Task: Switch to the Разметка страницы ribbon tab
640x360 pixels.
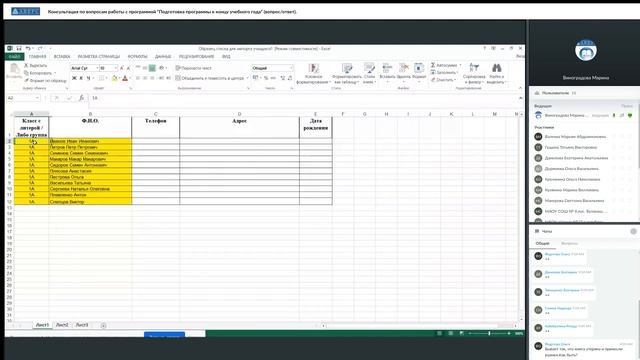Action: (x=99, y=57)
